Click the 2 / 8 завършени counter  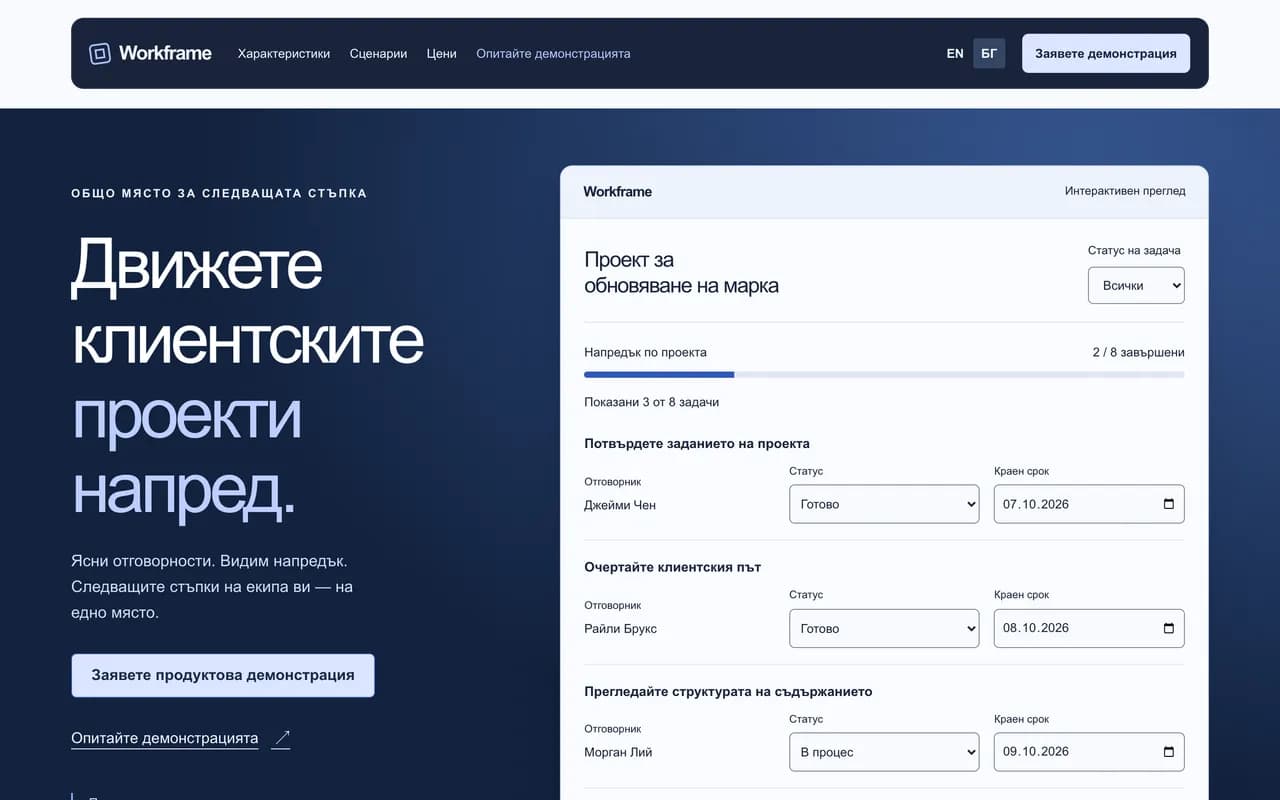[1139, 352]
